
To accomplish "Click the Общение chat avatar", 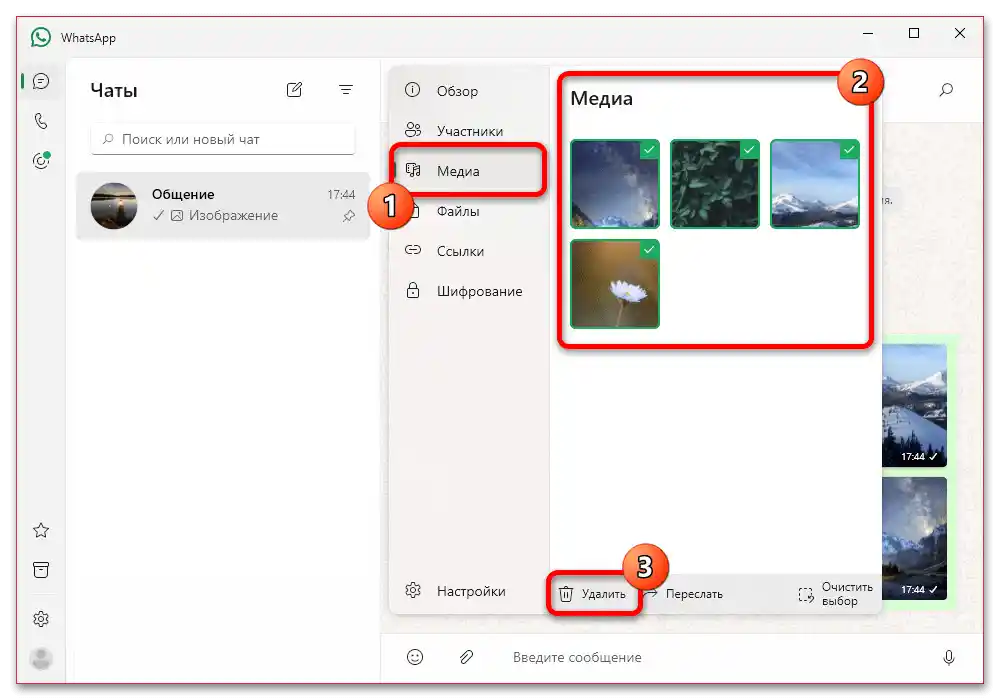I will [114, 205].
